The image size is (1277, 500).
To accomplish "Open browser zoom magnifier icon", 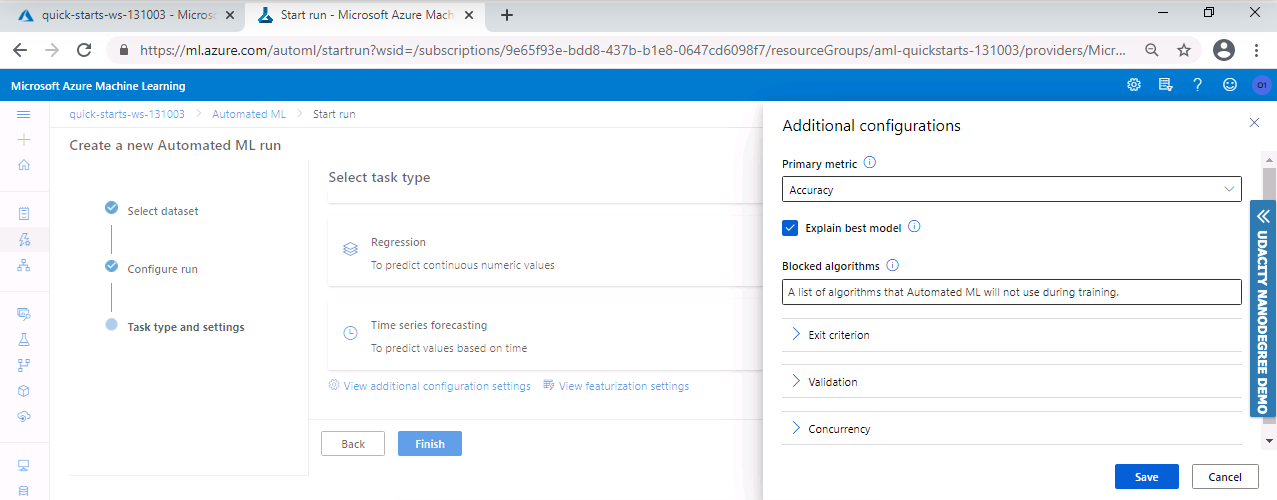I will pyautogui.click(x=1152, y=50).
